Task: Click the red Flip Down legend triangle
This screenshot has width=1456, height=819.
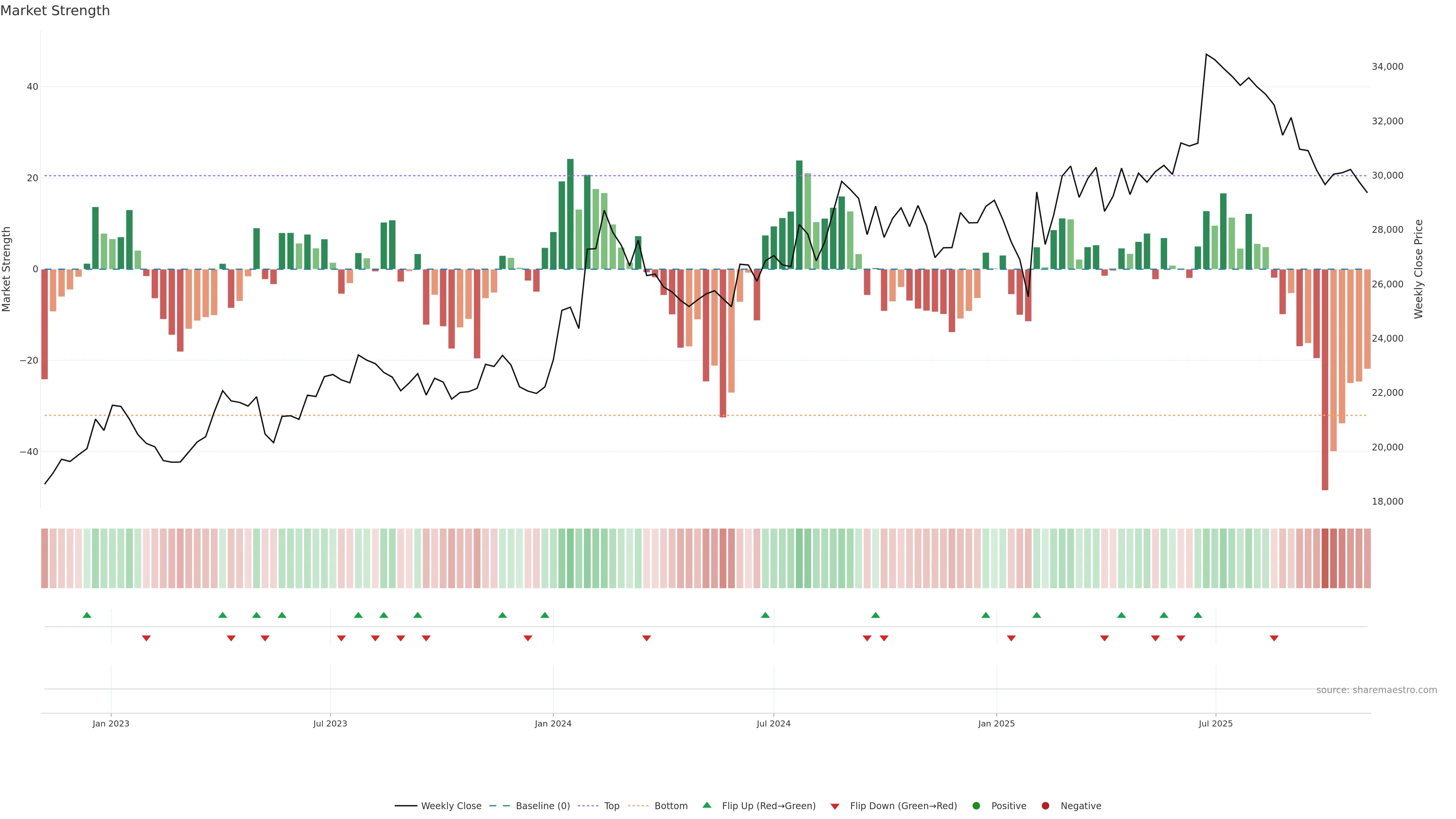Action: pyautogui.click(x=835, y=806)
